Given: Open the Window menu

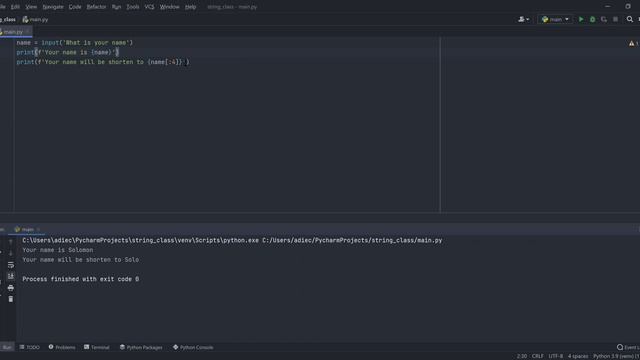Looking at the screenshot, I should pos(169,7).
